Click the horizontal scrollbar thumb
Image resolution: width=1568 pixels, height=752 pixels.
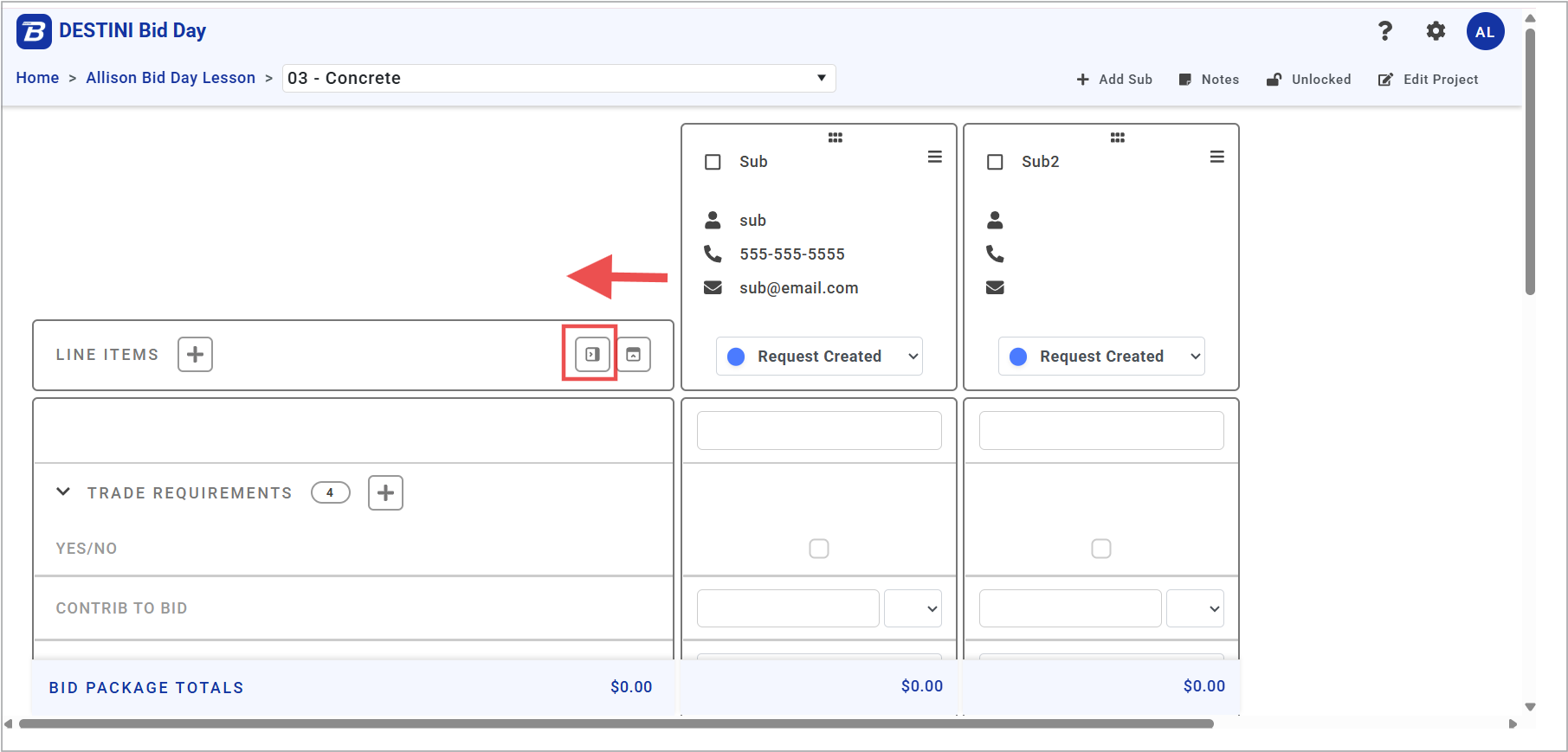point(616,723)
